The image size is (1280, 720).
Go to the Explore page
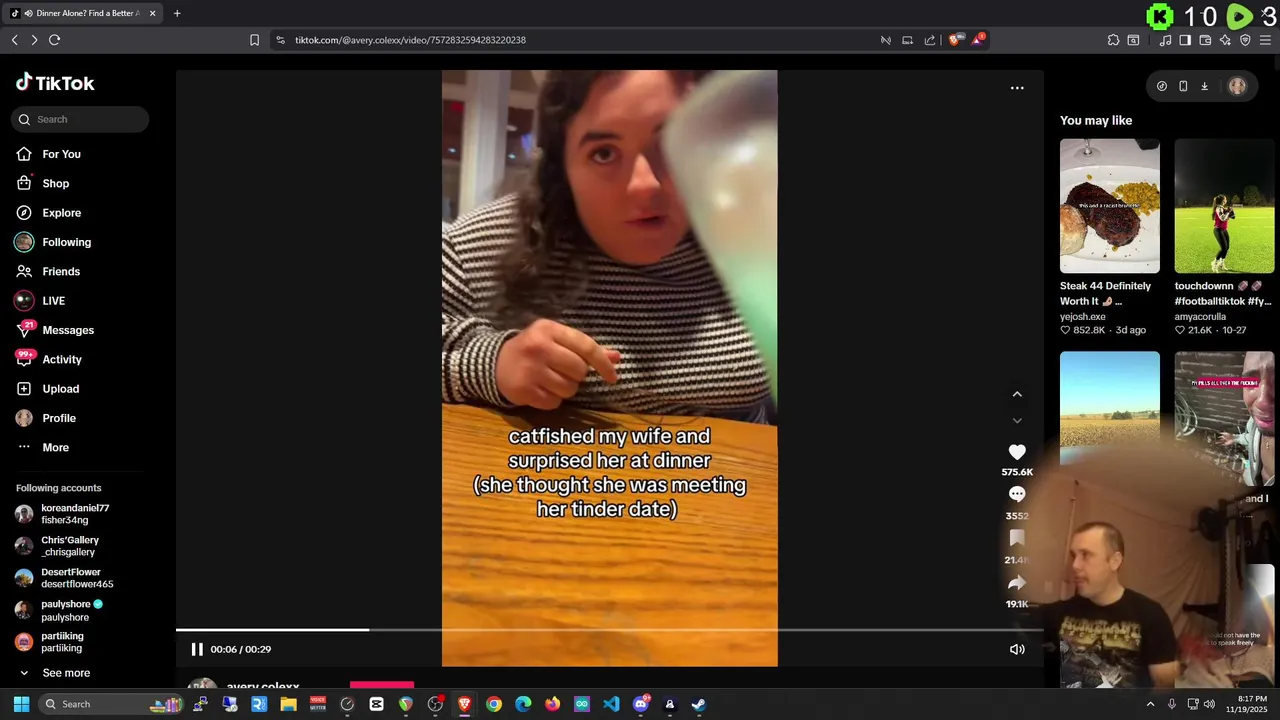[61, 213]
